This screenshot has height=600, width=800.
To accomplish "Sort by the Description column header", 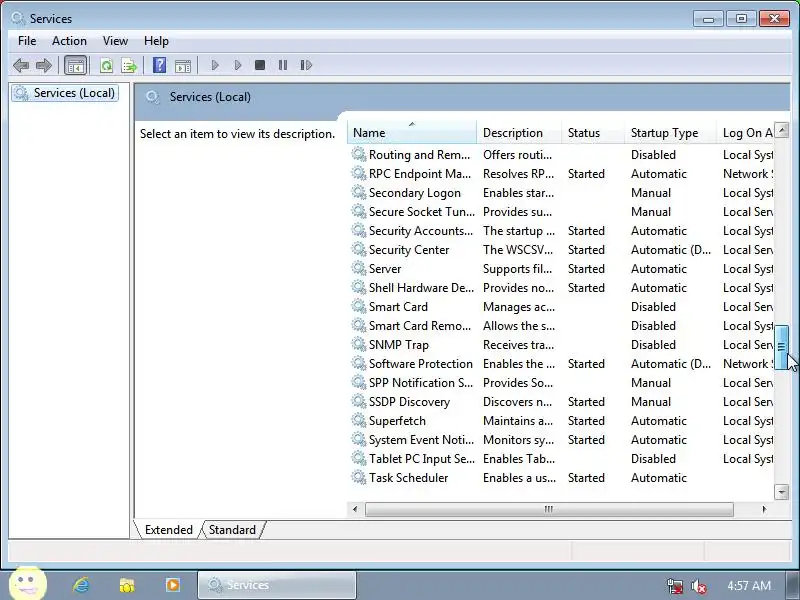I will click(519, 133).
